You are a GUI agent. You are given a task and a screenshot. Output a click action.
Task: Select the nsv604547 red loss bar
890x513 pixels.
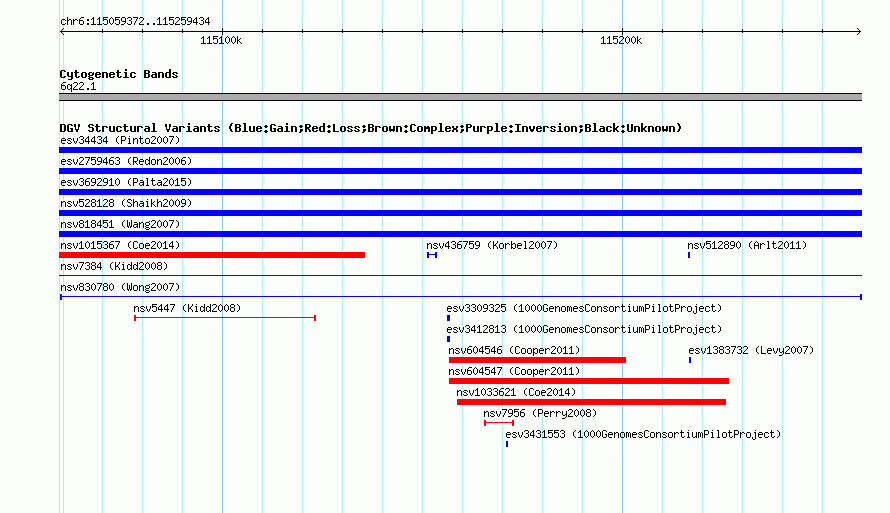(589, 381)
